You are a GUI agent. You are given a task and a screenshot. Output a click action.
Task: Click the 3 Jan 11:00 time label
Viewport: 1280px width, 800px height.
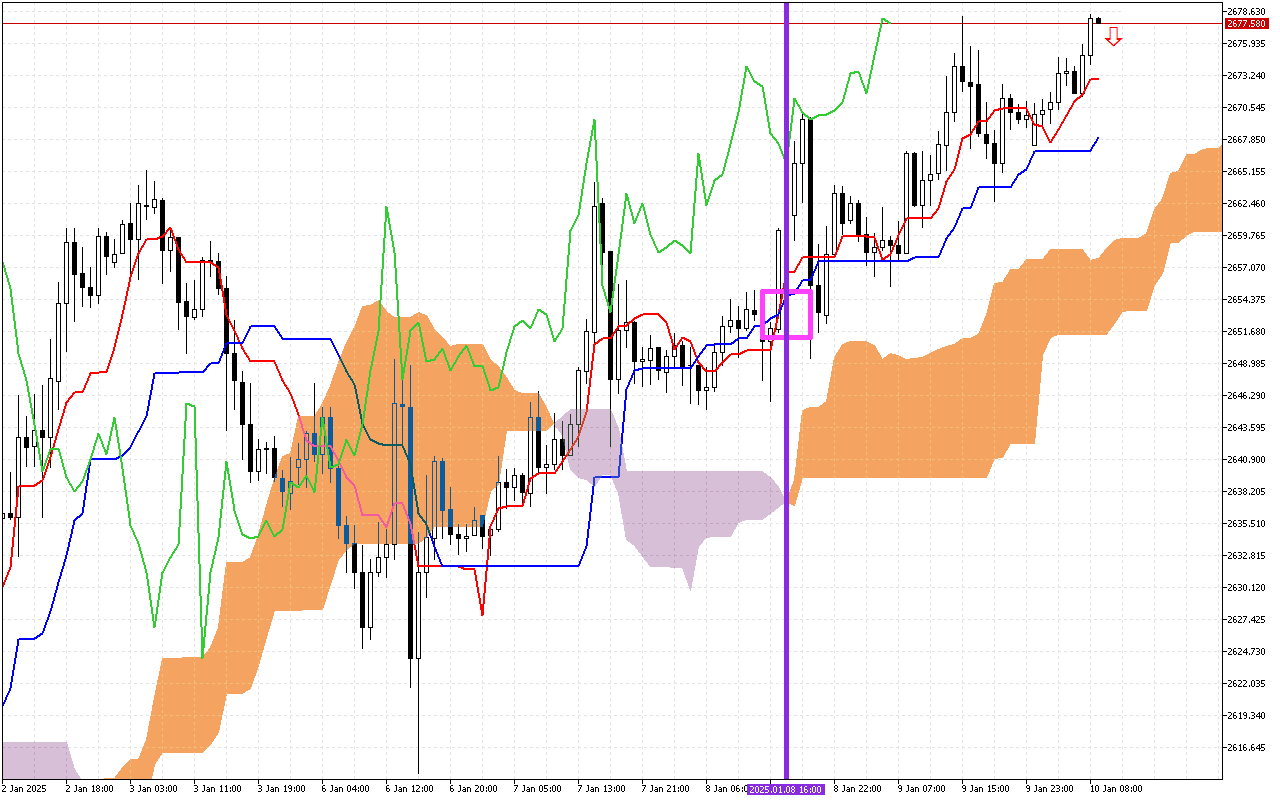coord(220,789)
